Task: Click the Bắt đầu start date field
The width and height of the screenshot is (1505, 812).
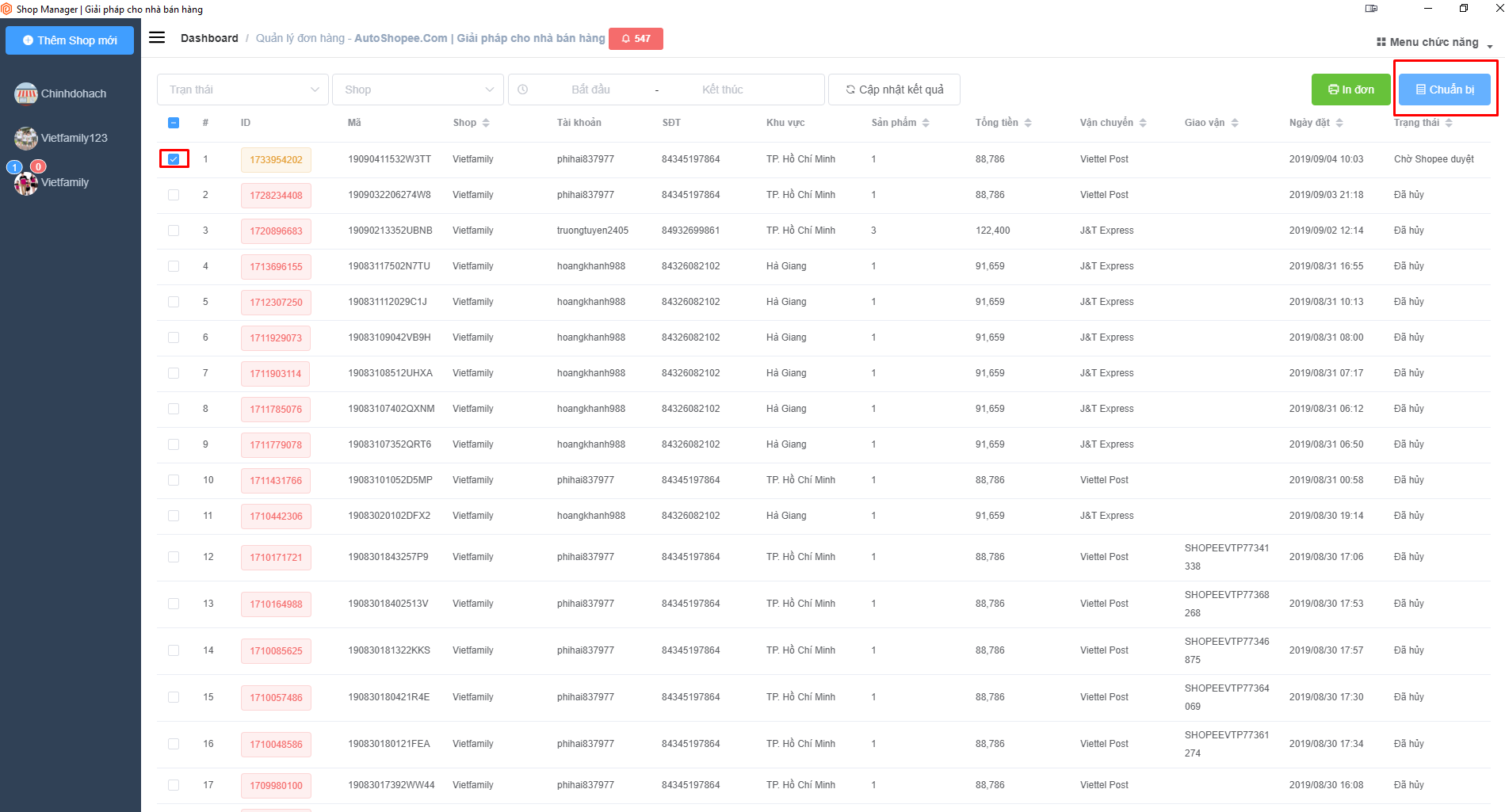Action: tap(590, 90)
